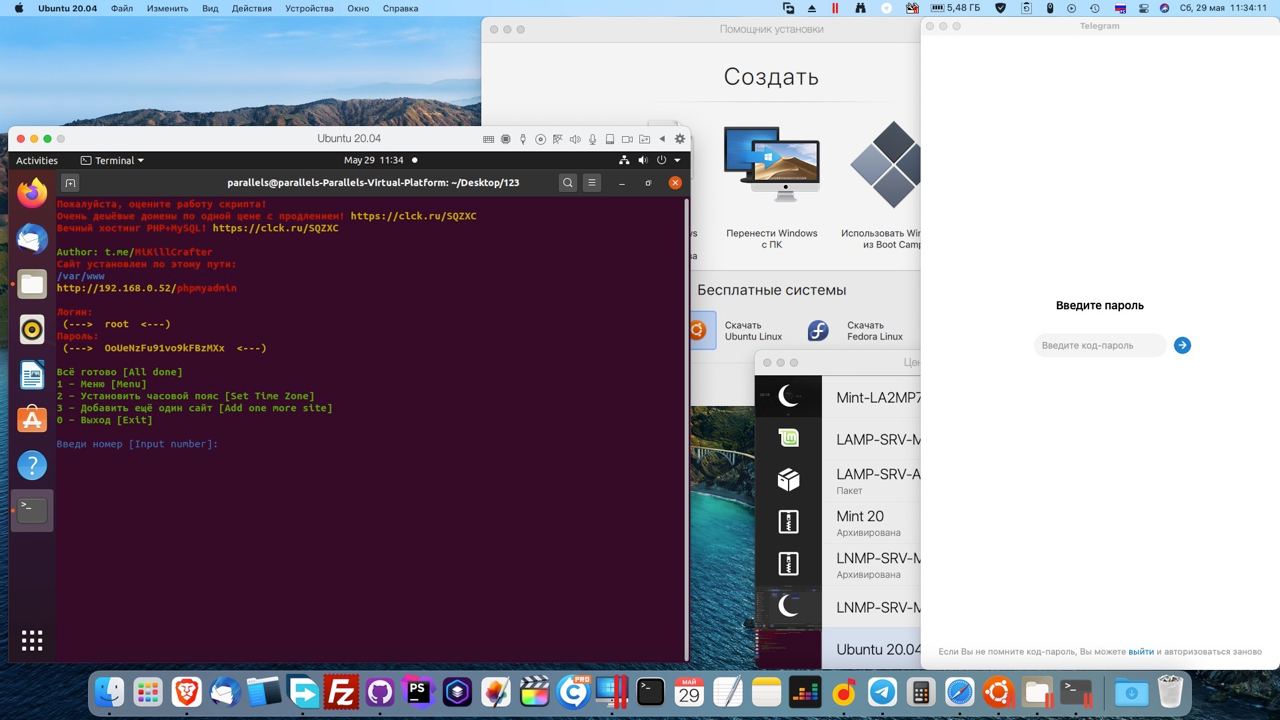
Task: Select the LAMP-SRV-A package in the Control Center
Action: pyautogui.click(x=838, y=480)
